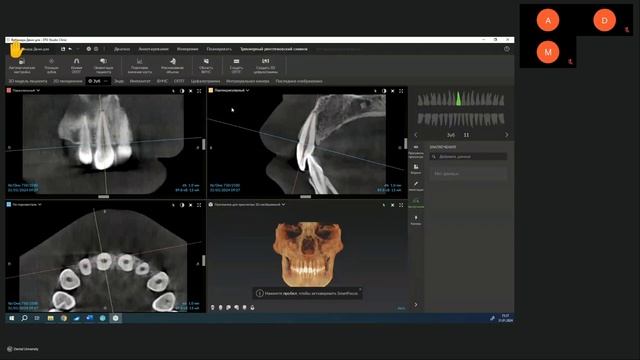Screen dimensions: 640x360
Task: Maximize the 3D skull viewport
Action: pos(401,205)
